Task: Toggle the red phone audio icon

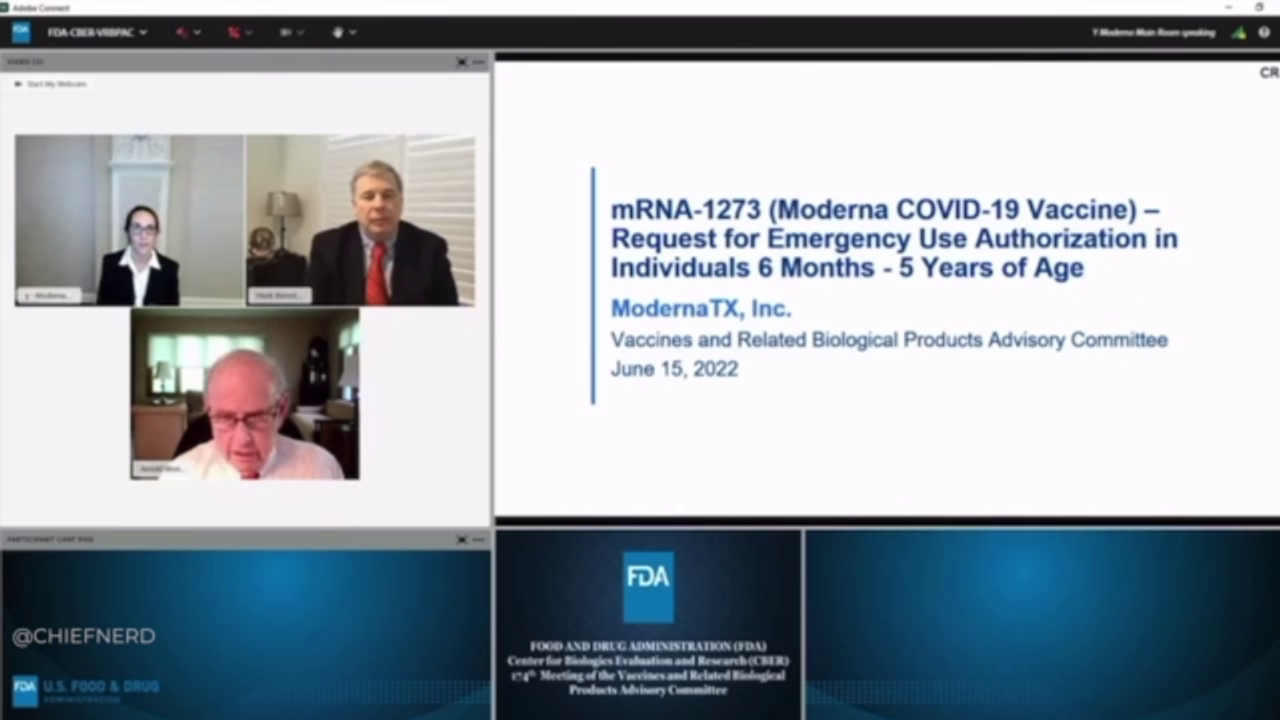Action: (233, 32)
